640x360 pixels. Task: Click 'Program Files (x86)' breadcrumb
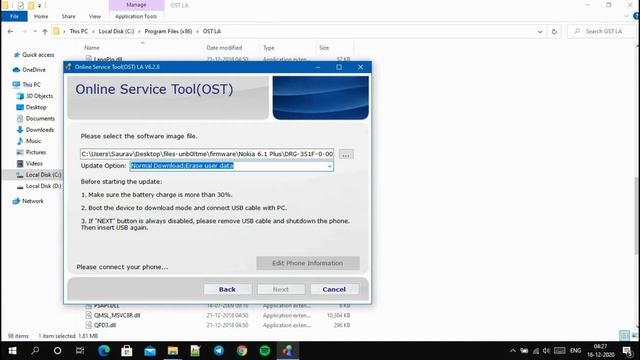(x=168, y=31)
